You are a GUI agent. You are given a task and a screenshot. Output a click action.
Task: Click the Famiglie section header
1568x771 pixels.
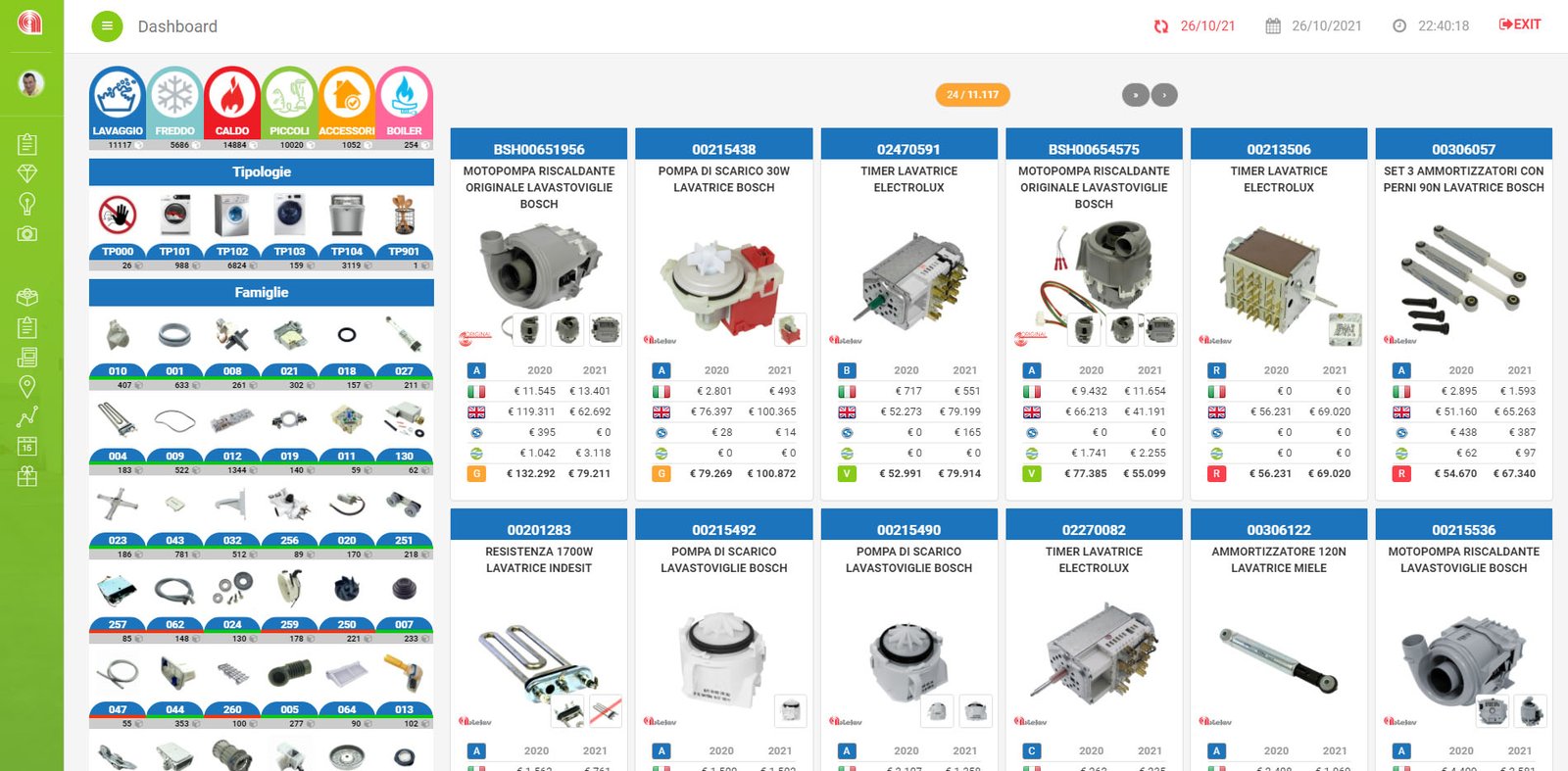pos(262,292)
